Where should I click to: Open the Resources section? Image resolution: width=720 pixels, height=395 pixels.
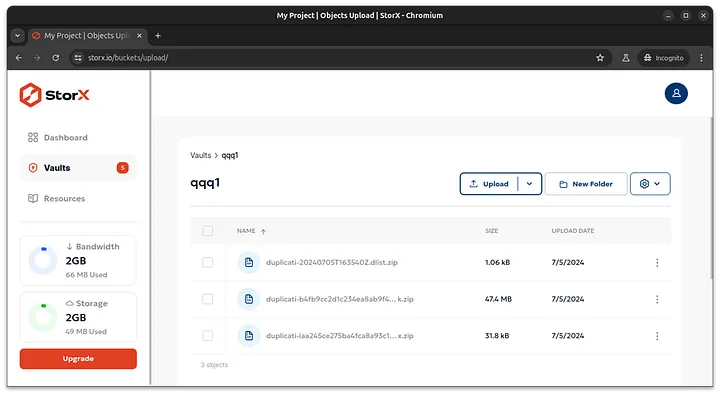[x=64, y=198]
